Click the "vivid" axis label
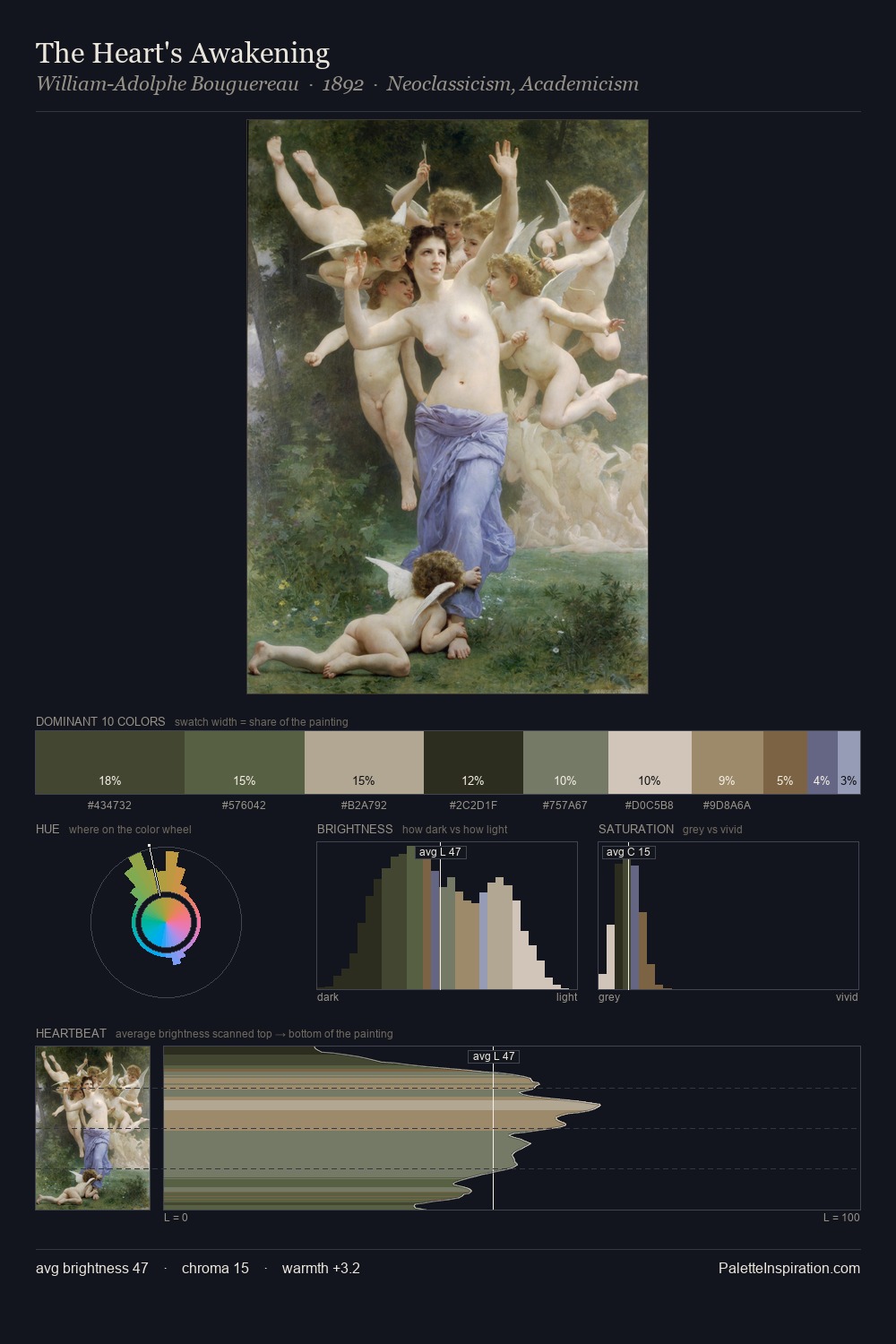 tap(847, 997)
